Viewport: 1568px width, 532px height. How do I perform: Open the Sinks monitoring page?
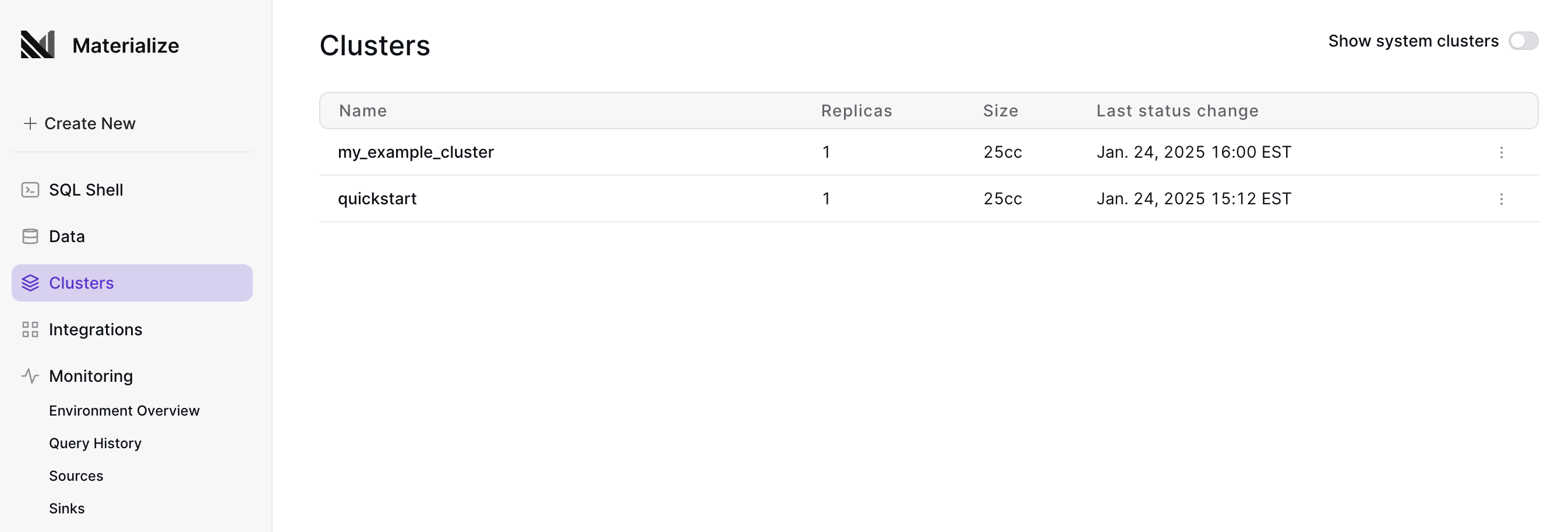pos(66,508)
